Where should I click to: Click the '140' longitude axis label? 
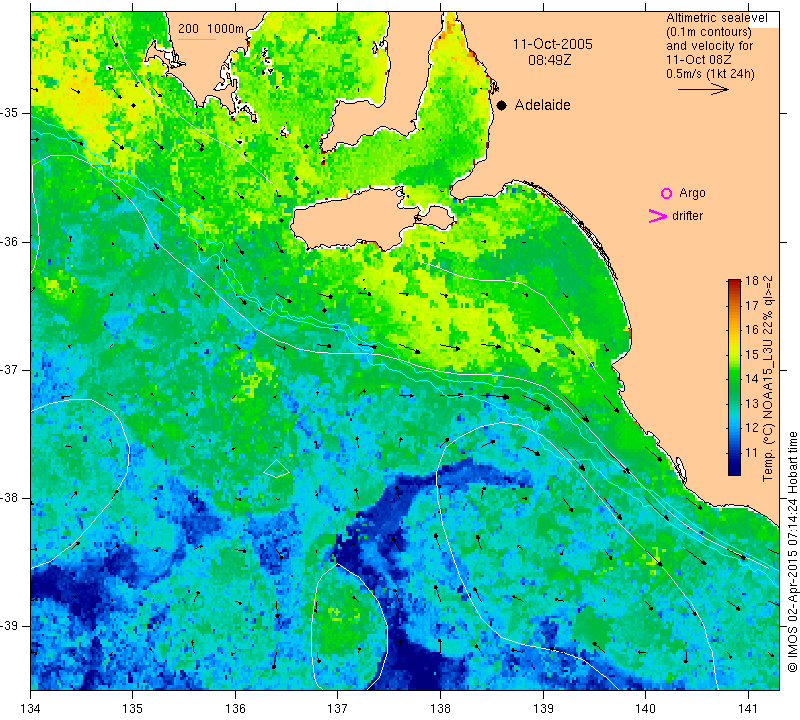pos(645,708)
